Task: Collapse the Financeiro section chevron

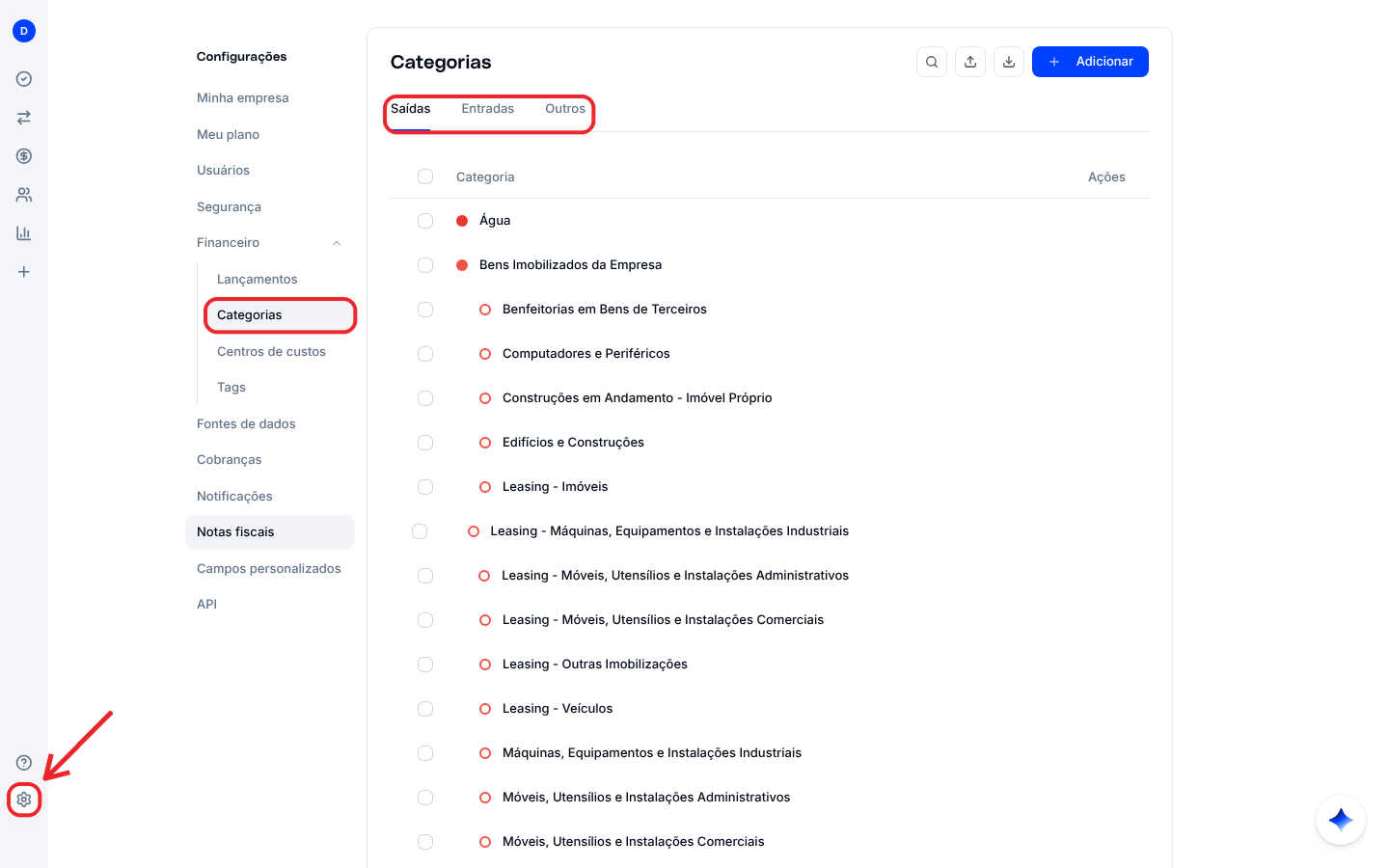Action: pyautogui.click(x=337, y=243)
